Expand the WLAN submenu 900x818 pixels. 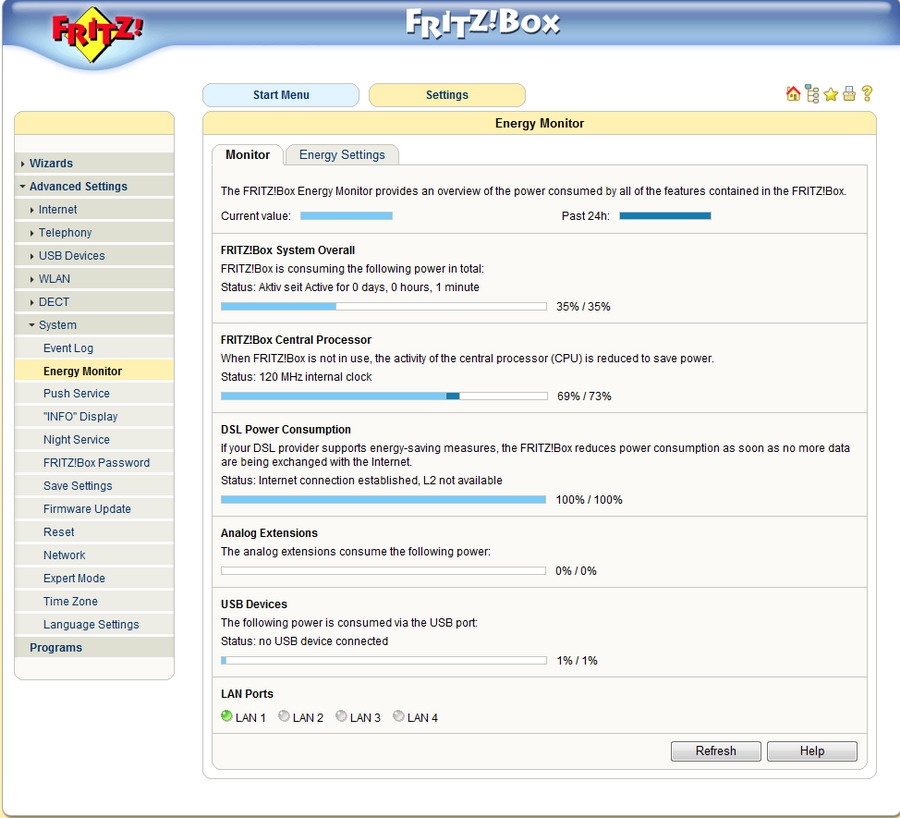click(54, 279)
